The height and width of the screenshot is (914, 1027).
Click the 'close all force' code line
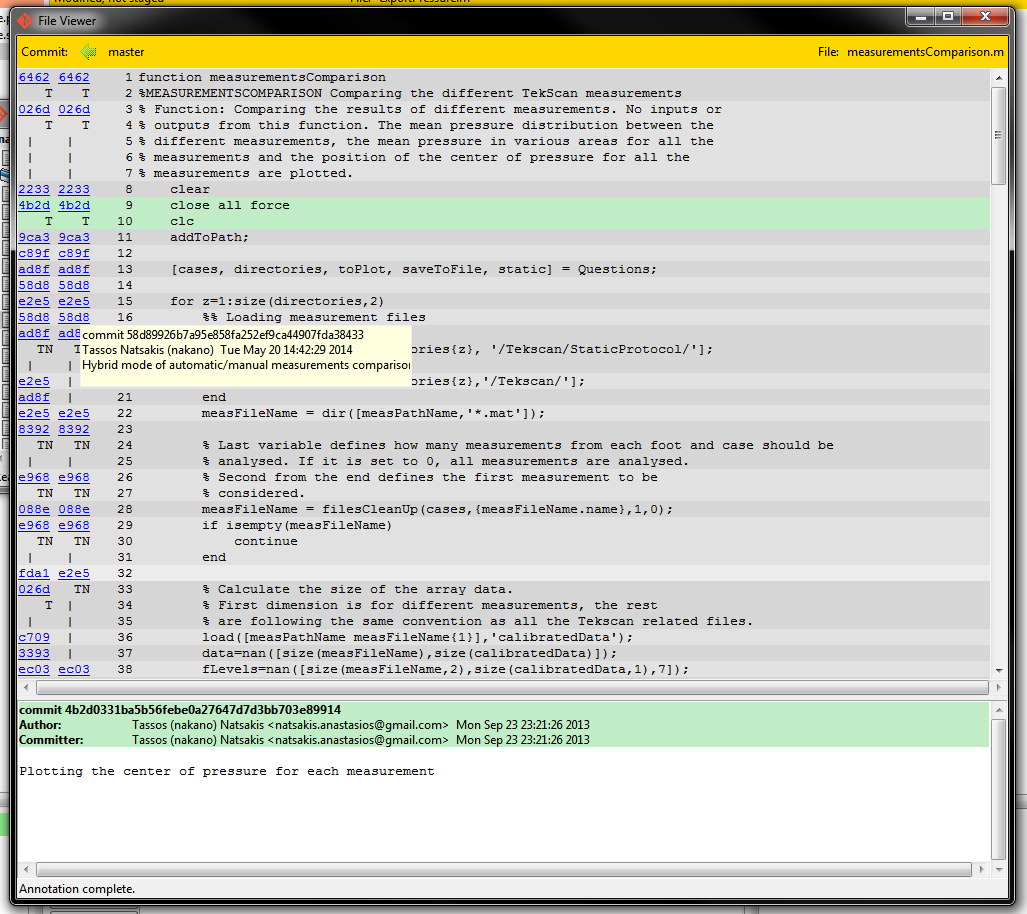[x=230, y=205]
